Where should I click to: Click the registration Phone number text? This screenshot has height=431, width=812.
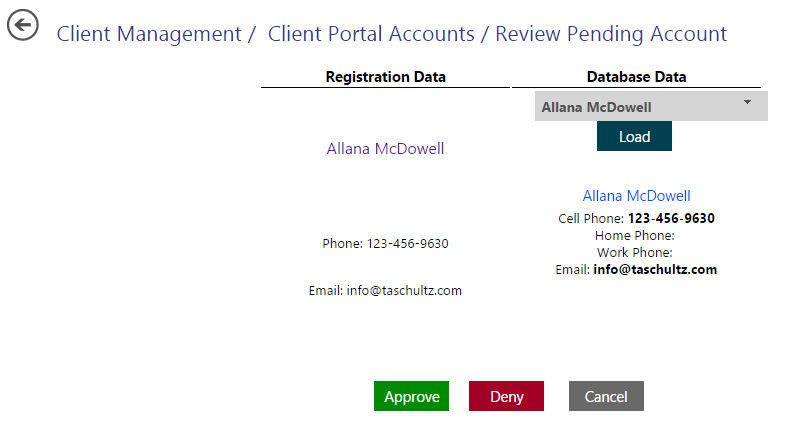(x=406, y=243)
